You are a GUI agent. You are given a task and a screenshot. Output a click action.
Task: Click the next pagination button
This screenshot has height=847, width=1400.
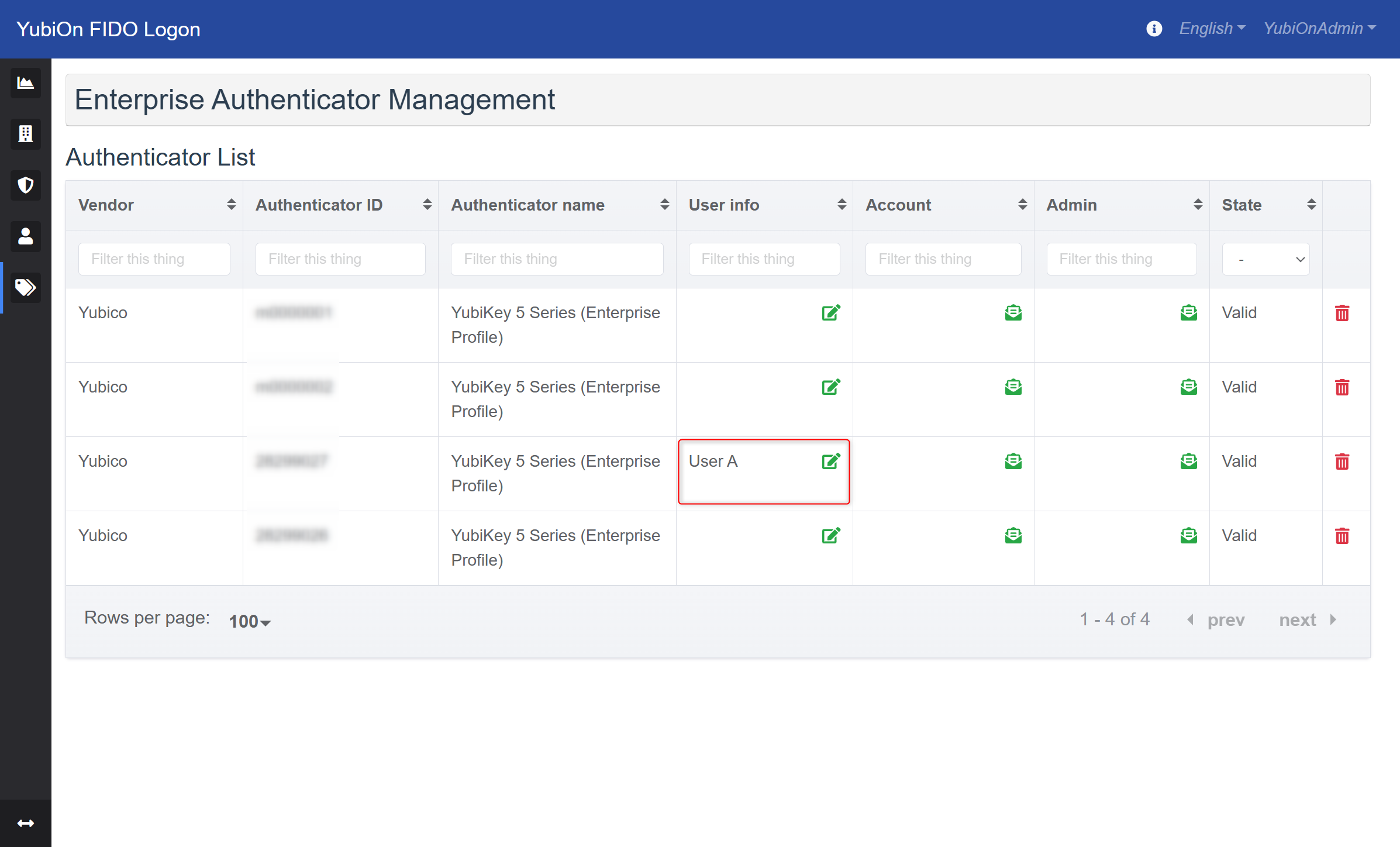(x=1310, y=620)
